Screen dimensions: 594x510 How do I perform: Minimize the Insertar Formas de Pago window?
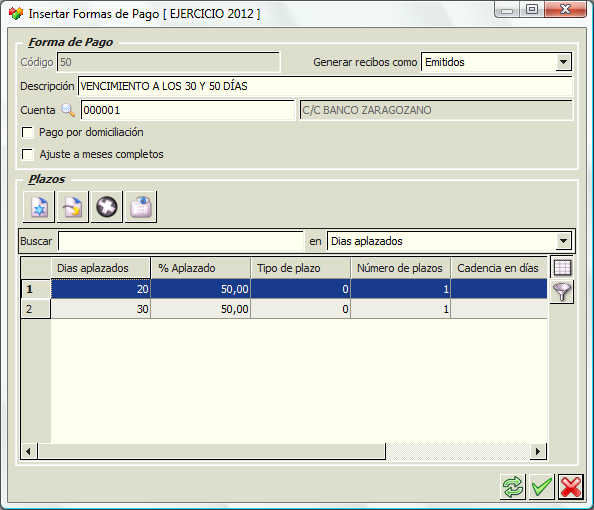[507, 10]
